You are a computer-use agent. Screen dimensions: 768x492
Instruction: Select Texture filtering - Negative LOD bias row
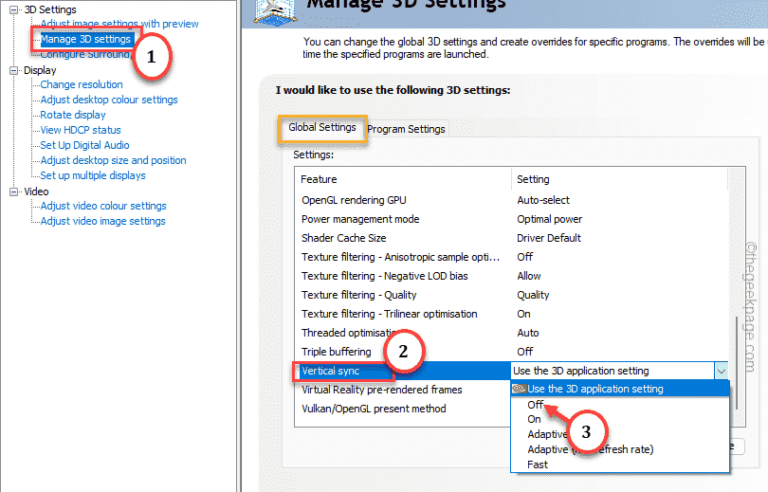511,276
